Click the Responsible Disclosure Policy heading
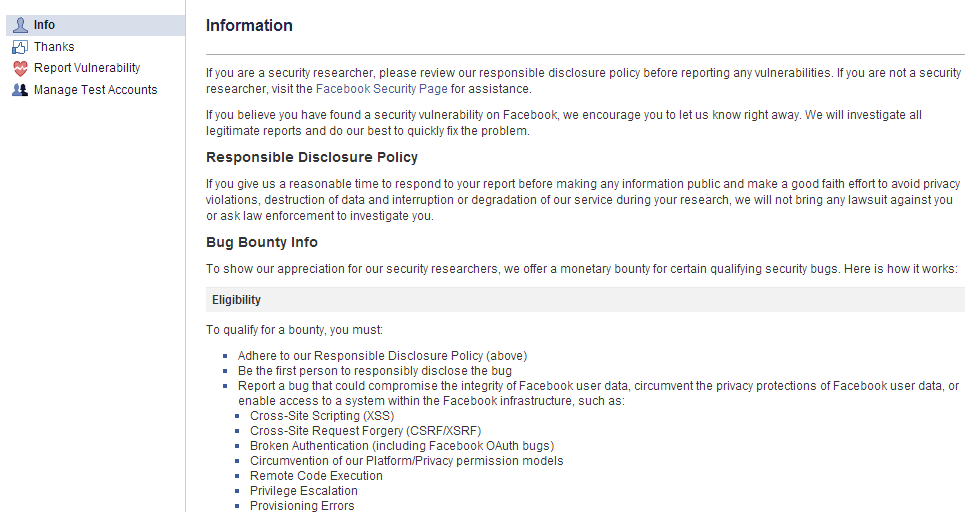Screen dimensions: 980x512 point(312,158)
